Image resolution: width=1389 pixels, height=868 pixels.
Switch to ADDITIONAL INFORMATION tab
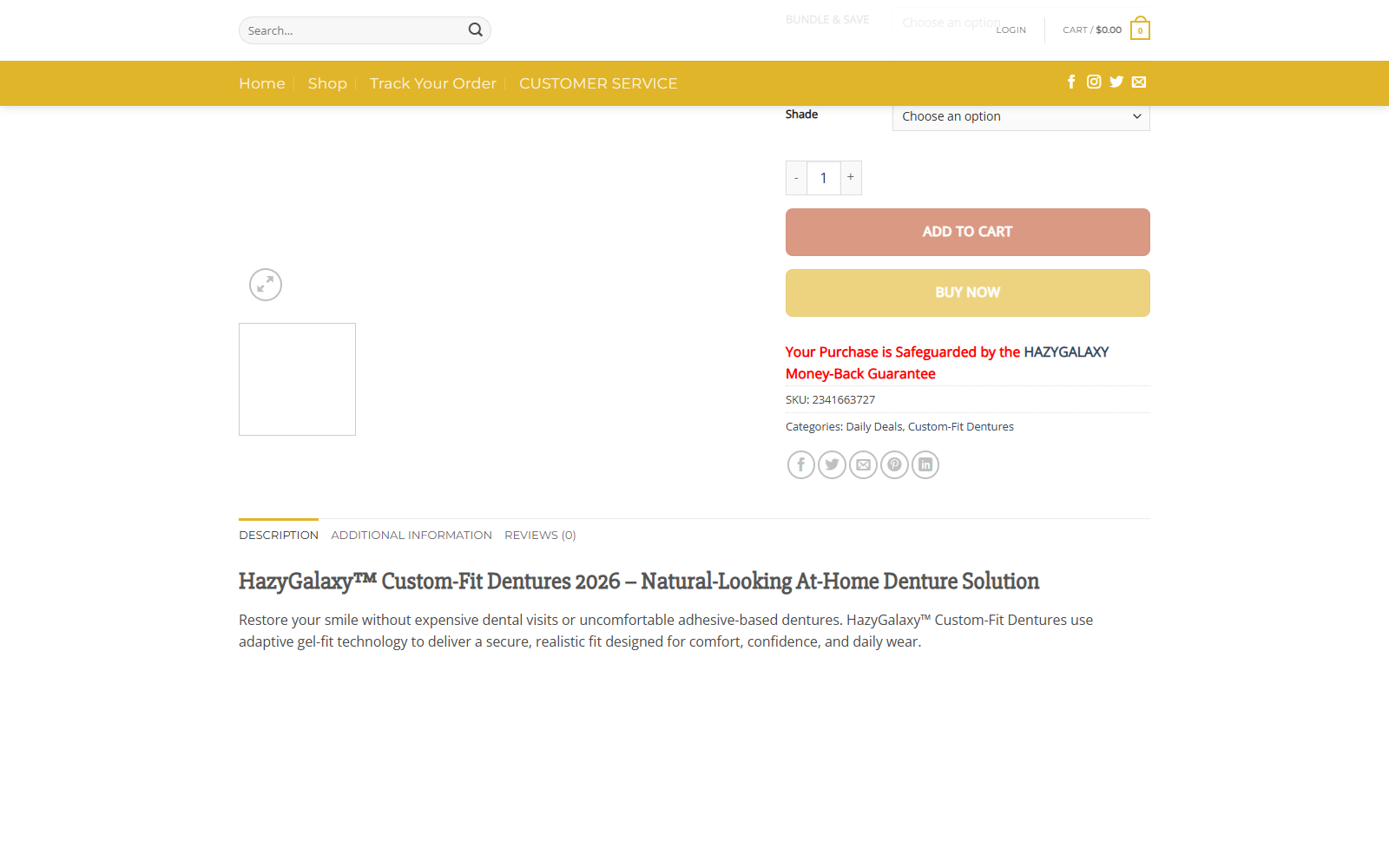coord(411,535)
